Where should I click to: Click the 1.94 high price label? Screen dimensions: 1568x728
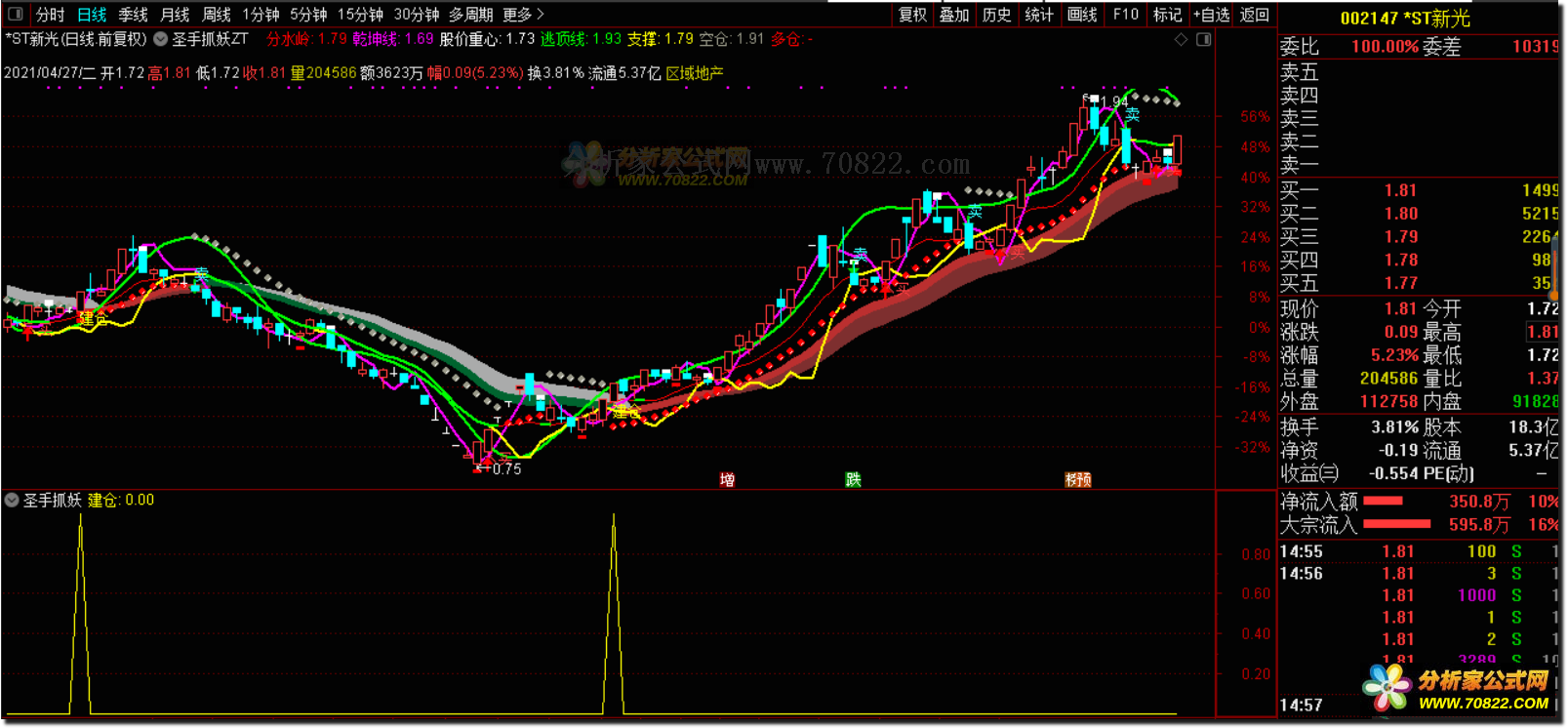coord(1113,101)
